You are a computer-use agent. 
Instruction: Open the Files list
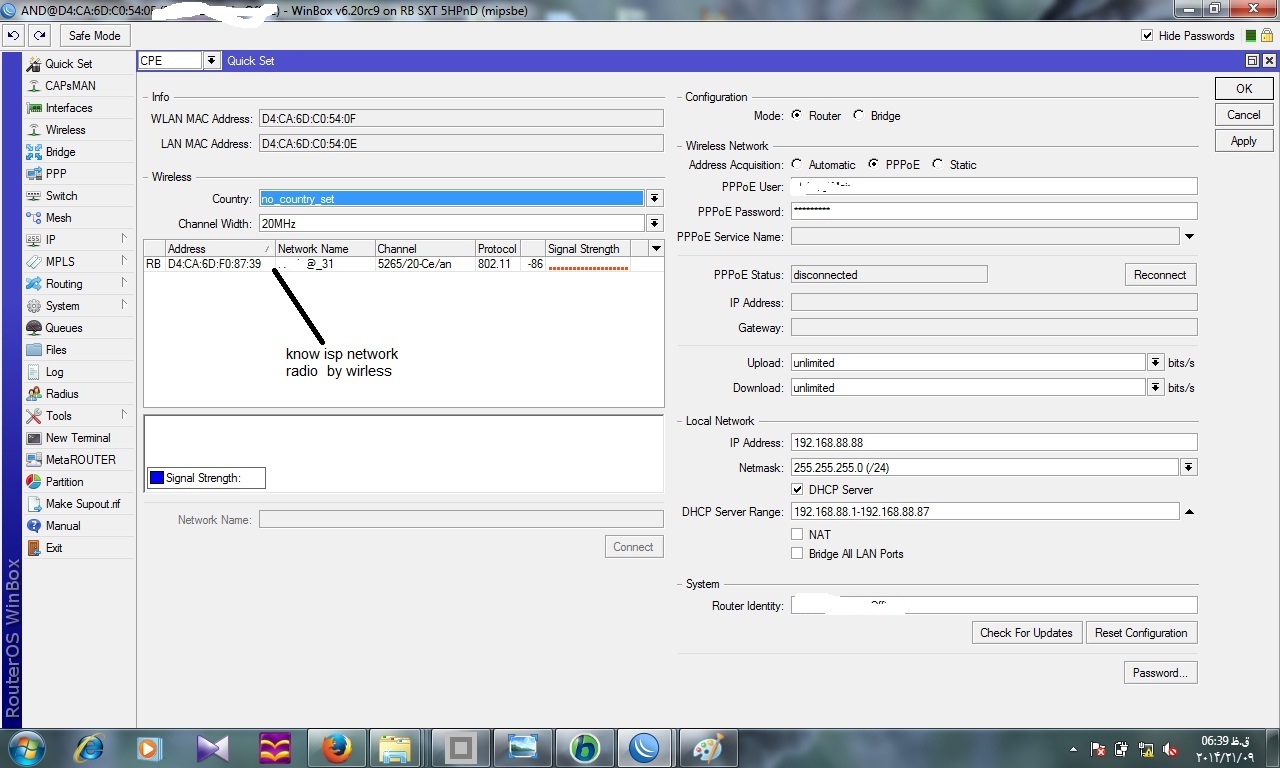56,350
